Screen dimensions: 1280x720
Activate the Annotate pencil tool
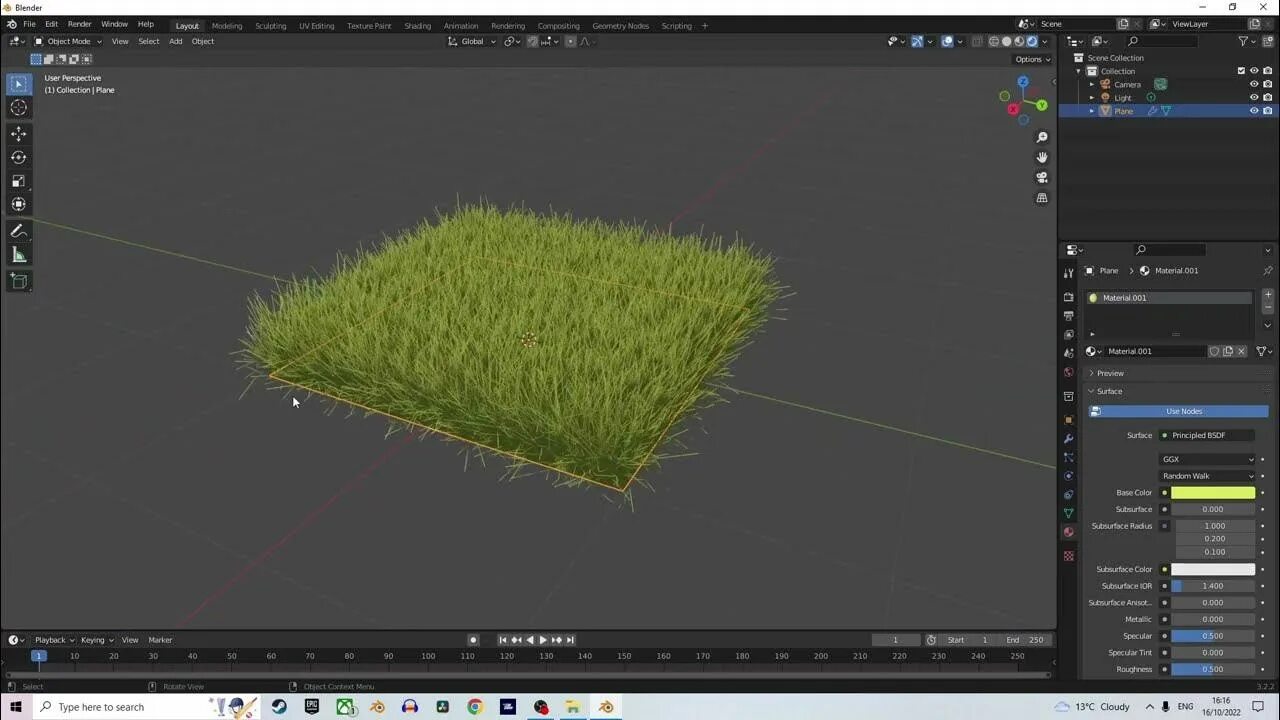pos(18,231)
